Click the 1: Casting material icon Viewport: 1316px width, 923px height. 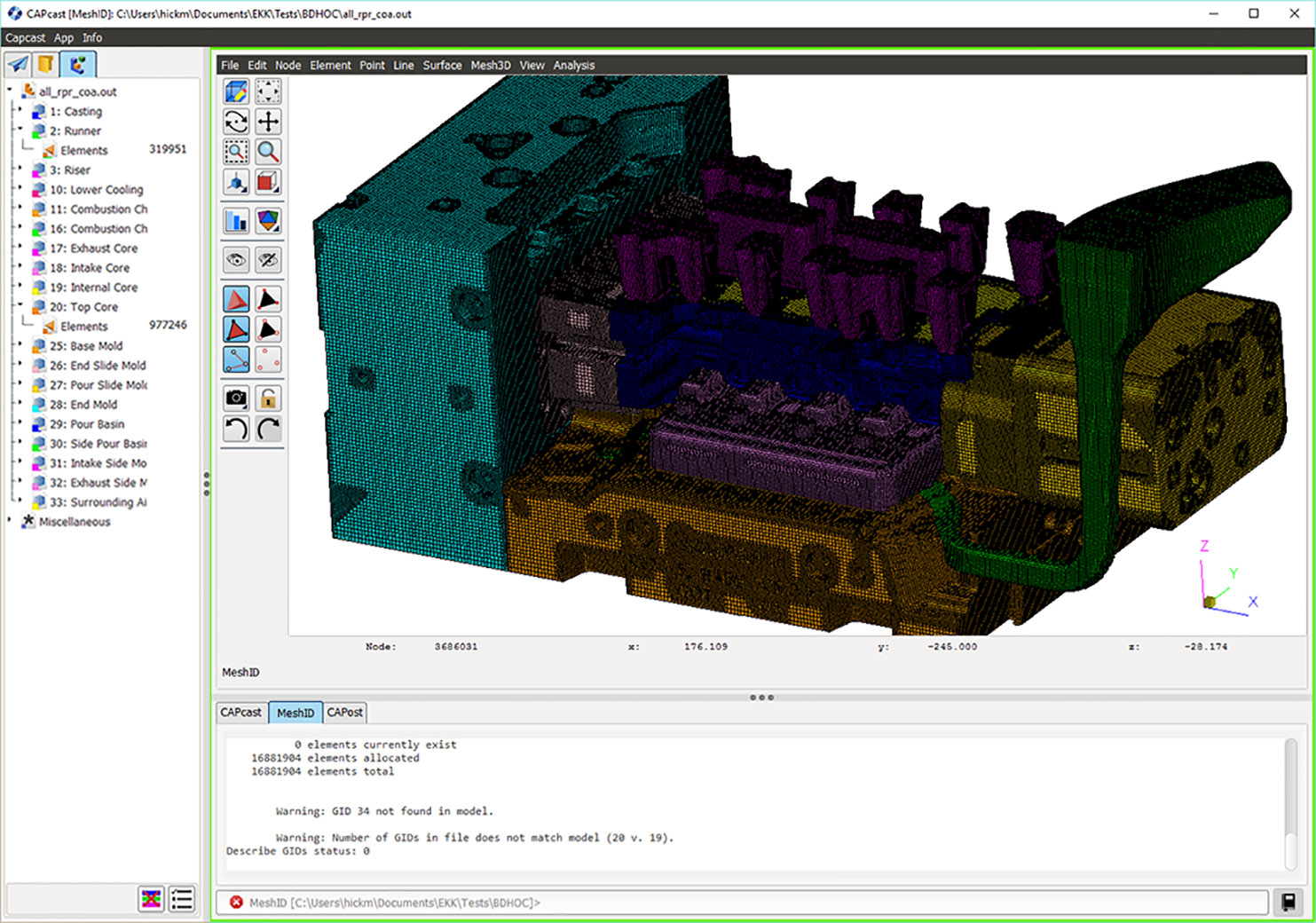tap(39, 112)
